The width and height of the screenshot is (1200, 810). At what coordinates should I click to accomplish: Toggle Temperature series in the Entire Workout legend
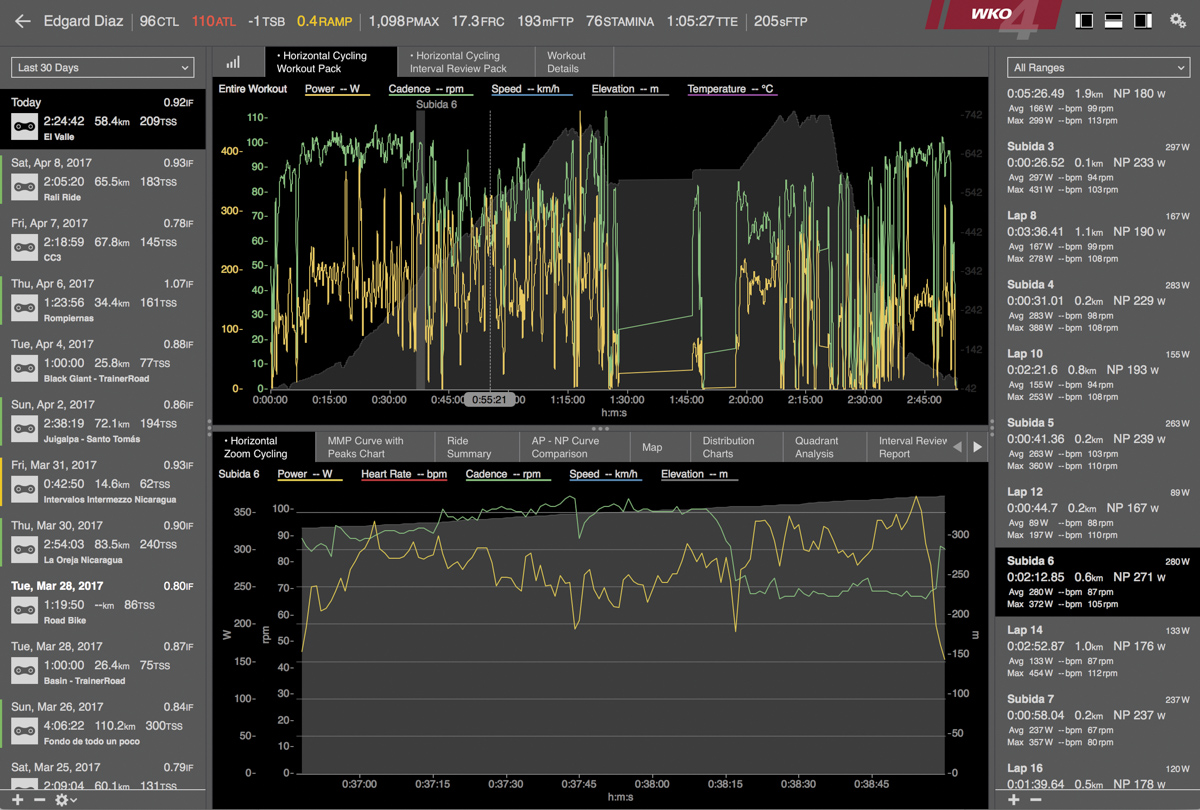coord(731,90)
